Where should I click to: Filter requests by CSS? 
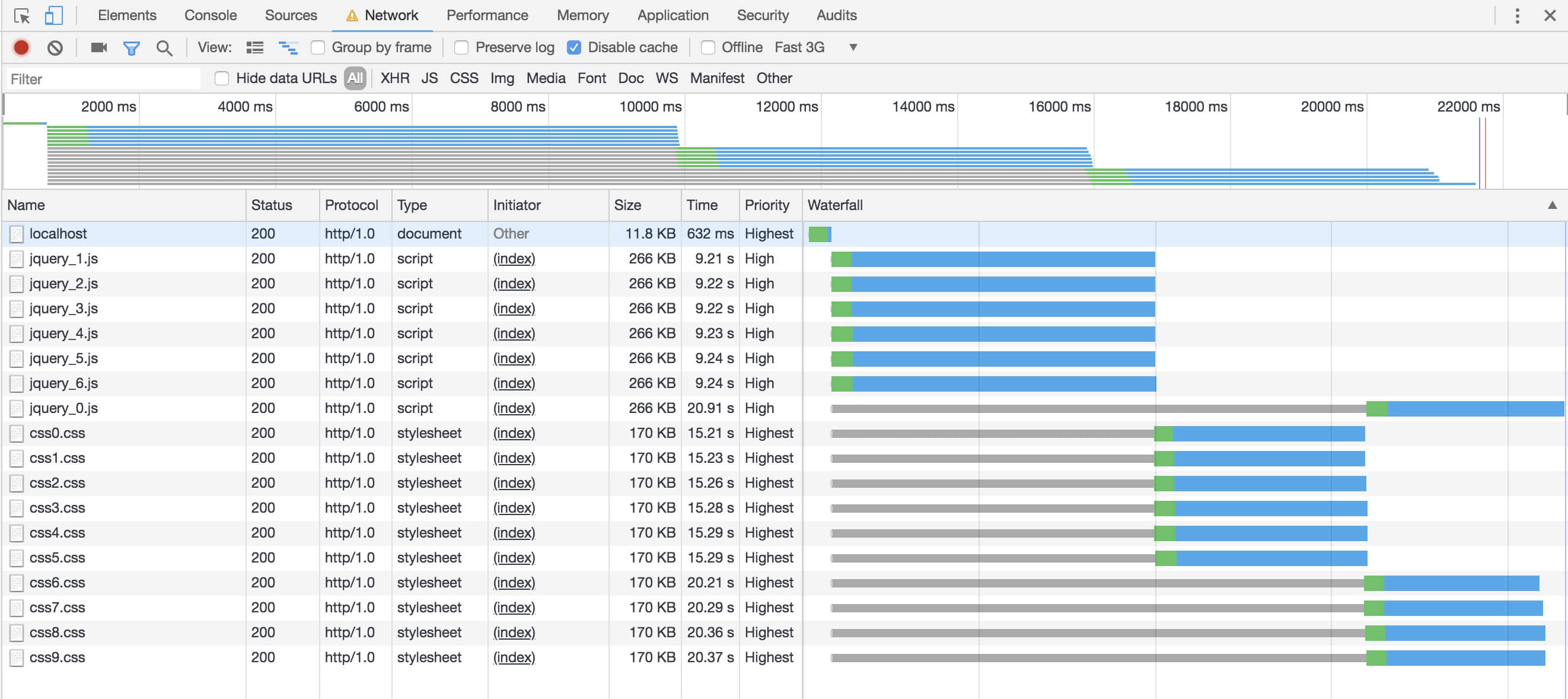click(x=464, y=78)
